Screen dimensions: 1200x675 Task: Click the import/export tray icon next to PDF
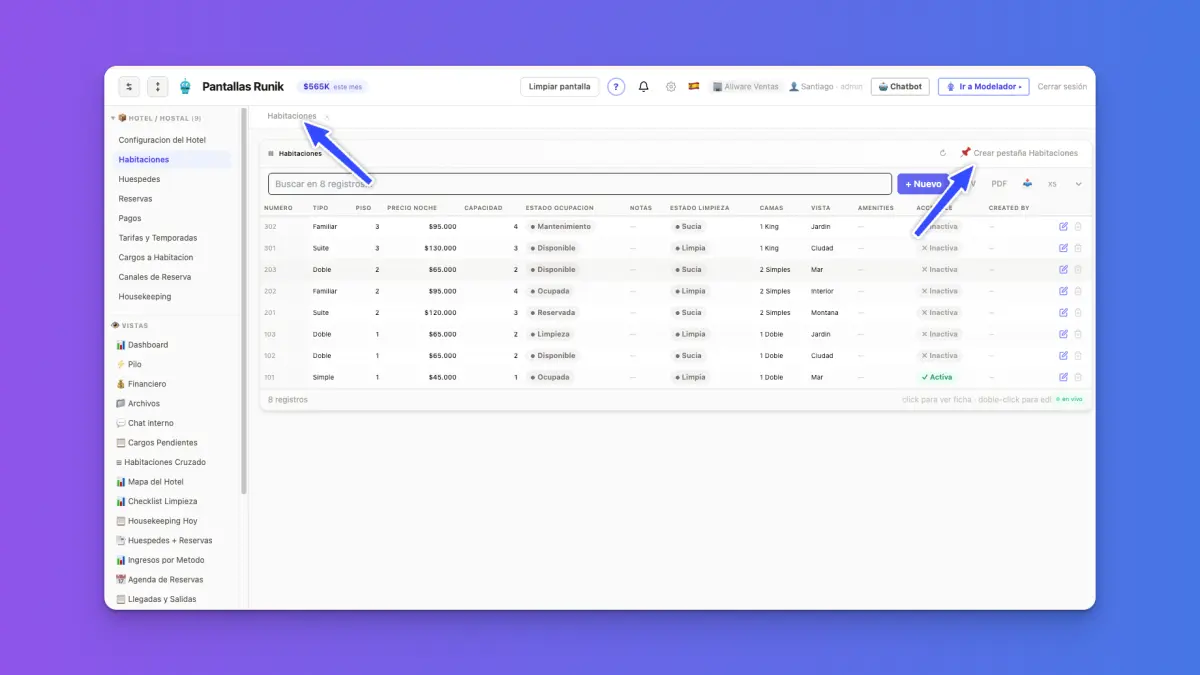[x=1027, y=184]
